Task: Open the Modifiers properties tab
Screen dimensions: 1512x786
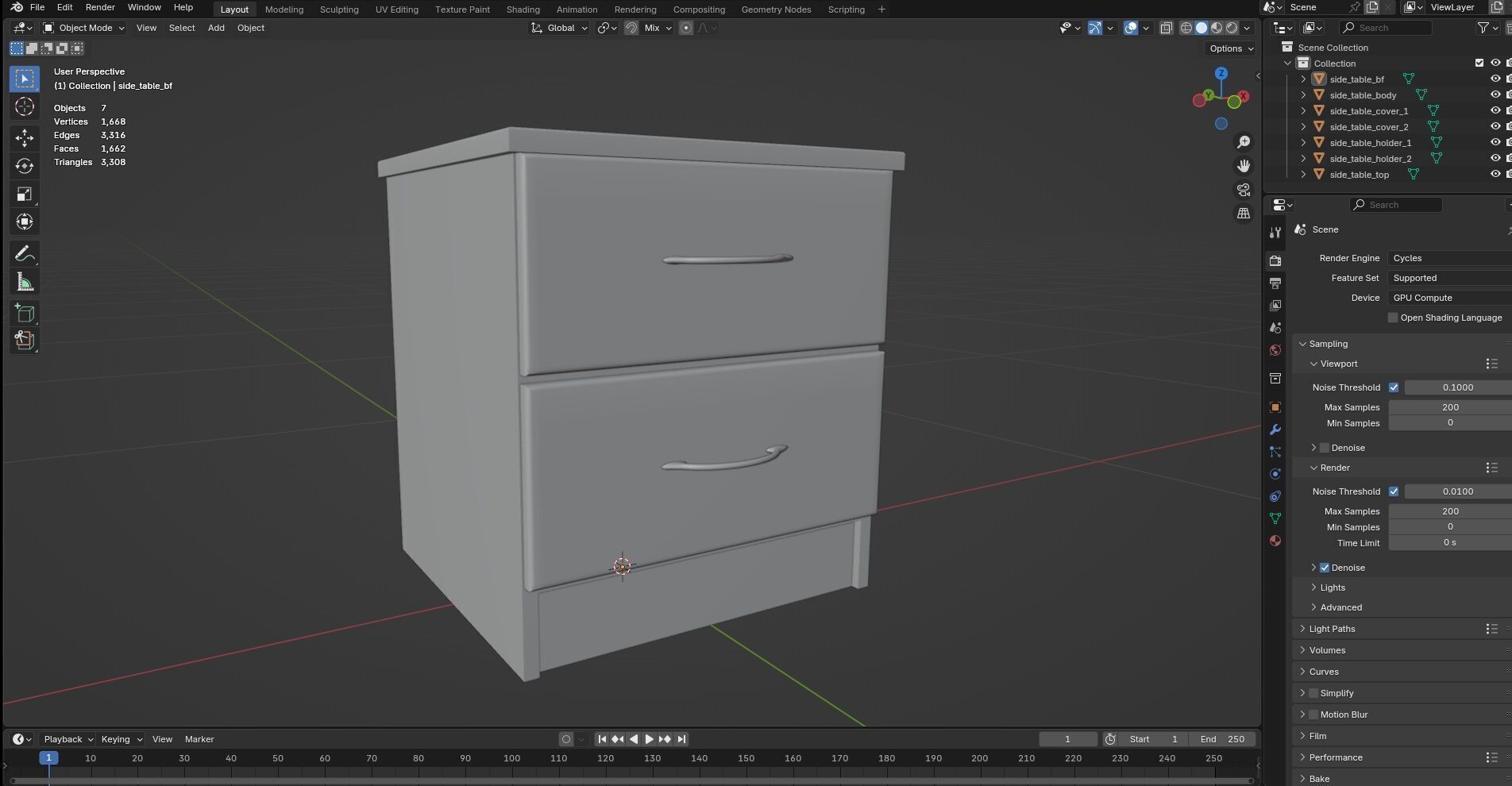Action: pos(1275,430)
